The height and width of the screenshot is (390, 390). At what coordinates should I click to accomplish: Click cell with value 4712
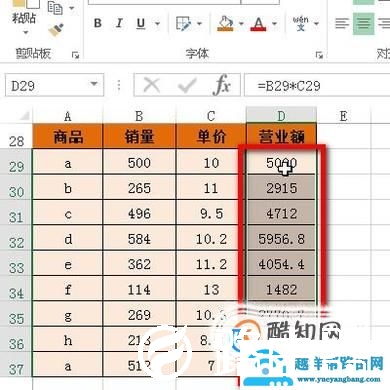click(281, 213)
